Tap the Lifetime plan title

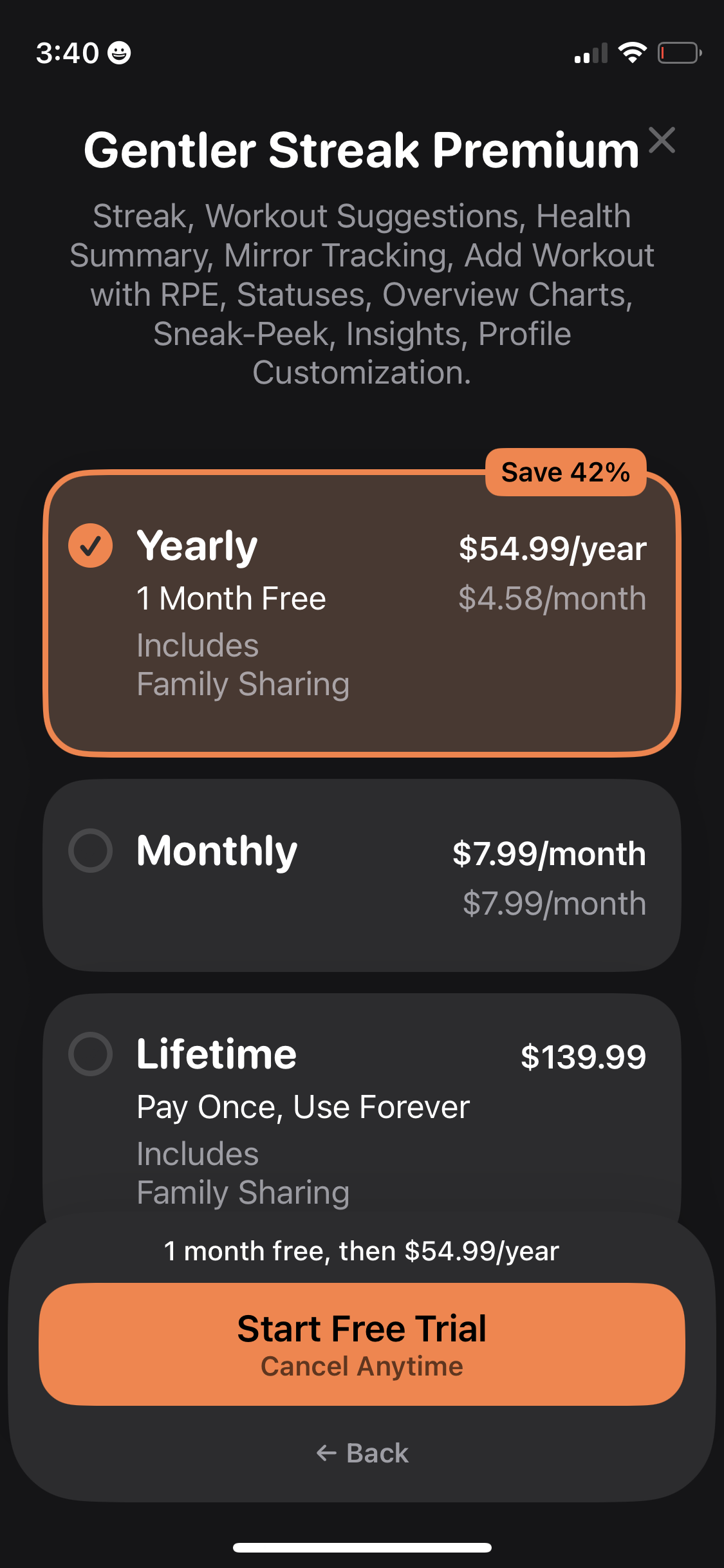(x=216, y=1054)
